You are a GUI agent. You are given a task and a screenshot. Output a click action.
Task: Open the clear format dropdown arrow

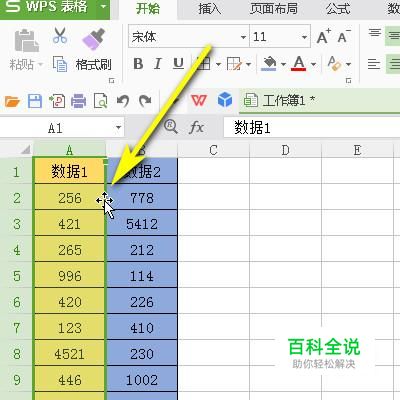click(x=349, y=64)
